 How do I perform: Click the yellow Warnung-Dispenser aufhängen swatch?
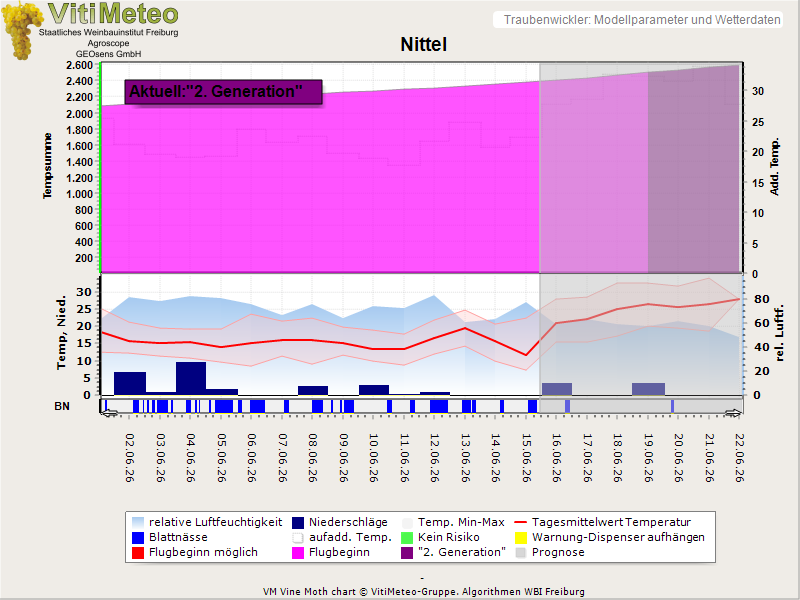520,538
